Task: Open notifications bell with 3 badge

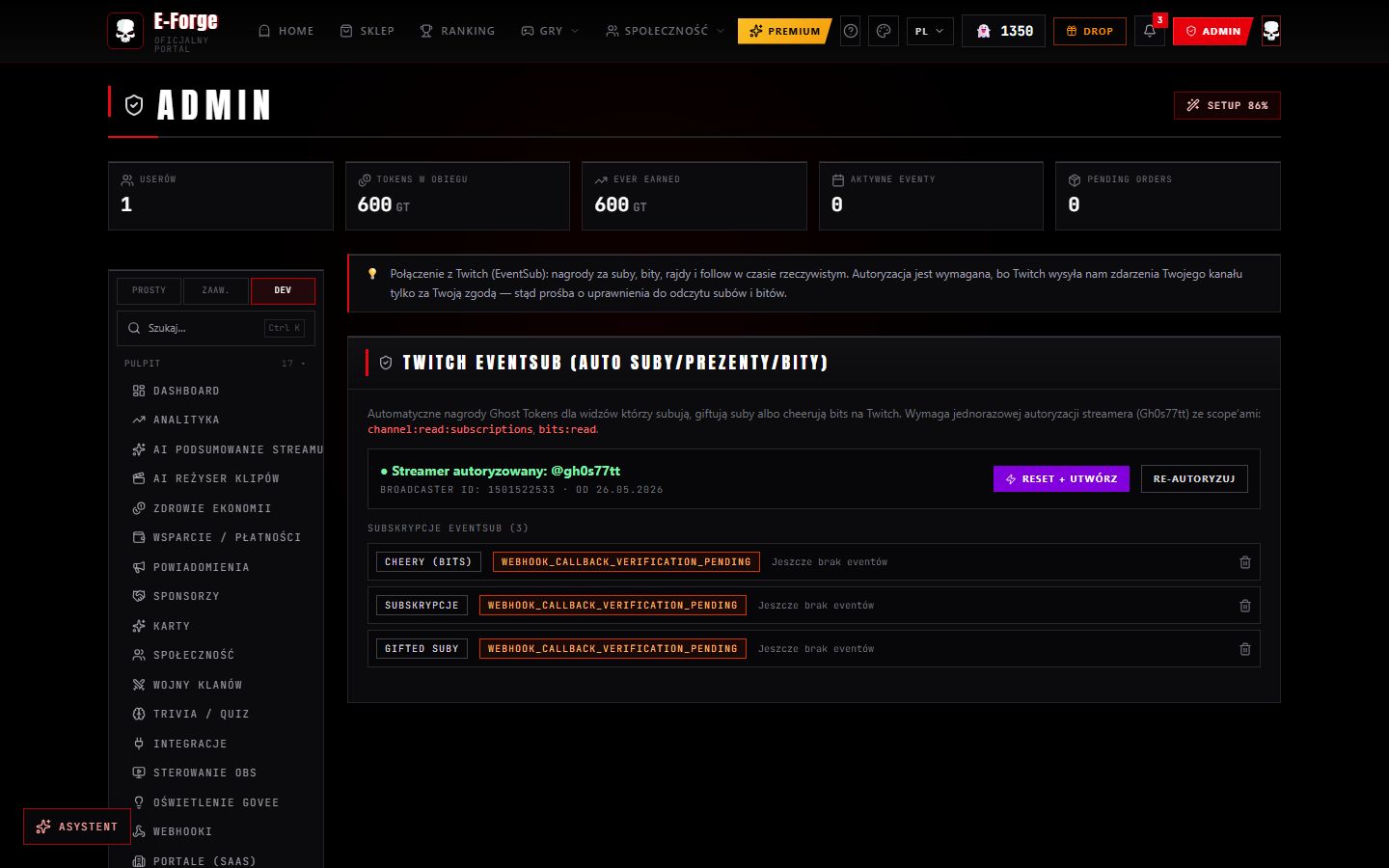Action: [x=1150, y=31]
